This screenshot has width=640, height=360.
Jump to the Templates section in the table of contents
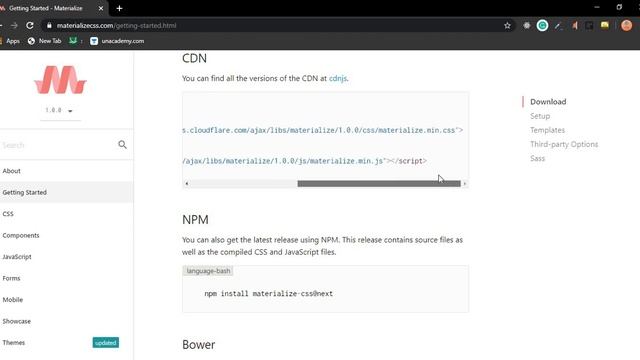(547, 130)
